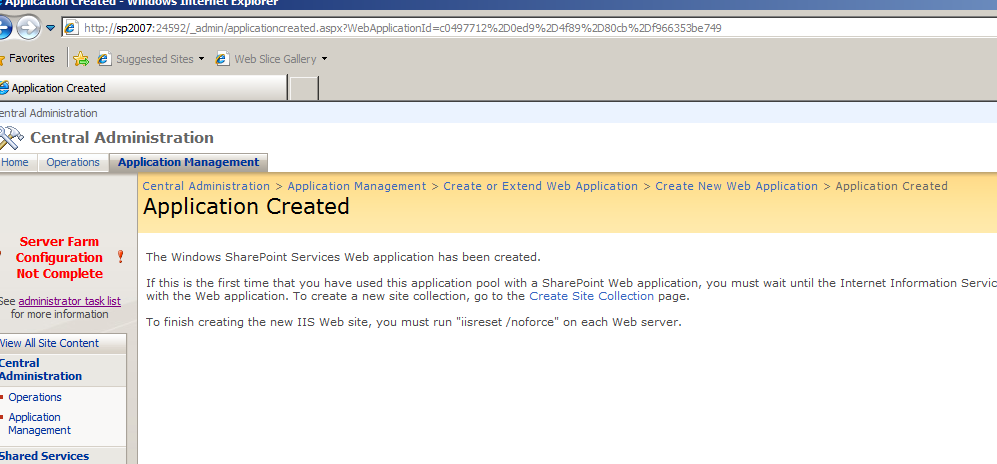
Task: Click the browser Forward arrow button
Action: [29, 27]
